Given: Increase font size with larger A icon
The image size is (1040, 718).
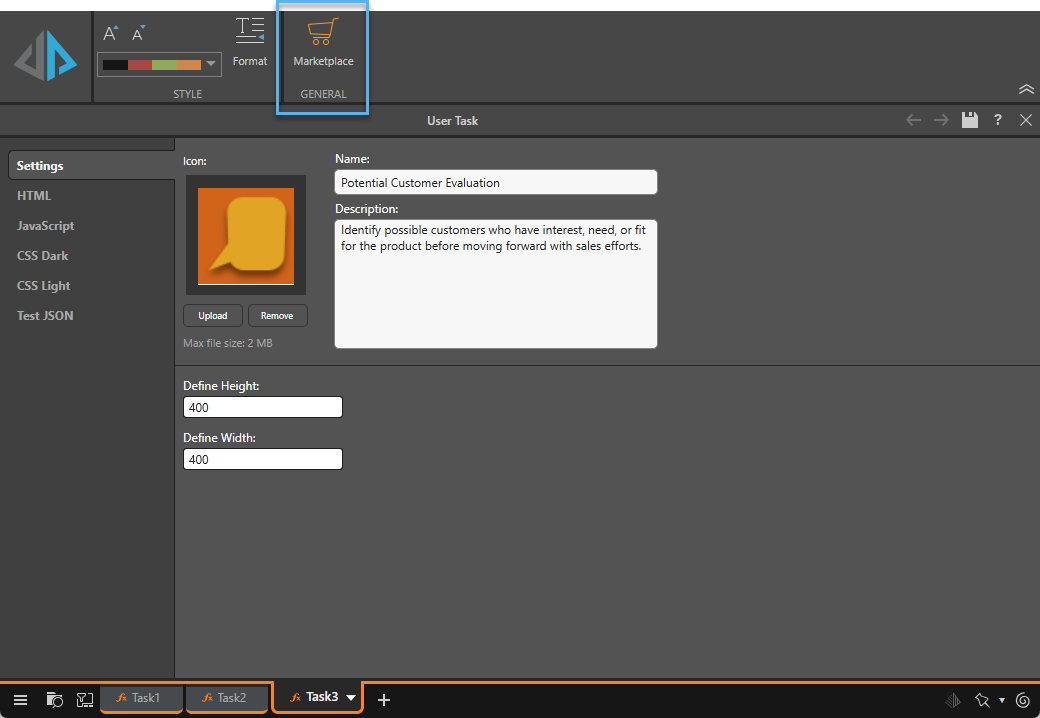Looking at the screenshot, I should (111, 34).
